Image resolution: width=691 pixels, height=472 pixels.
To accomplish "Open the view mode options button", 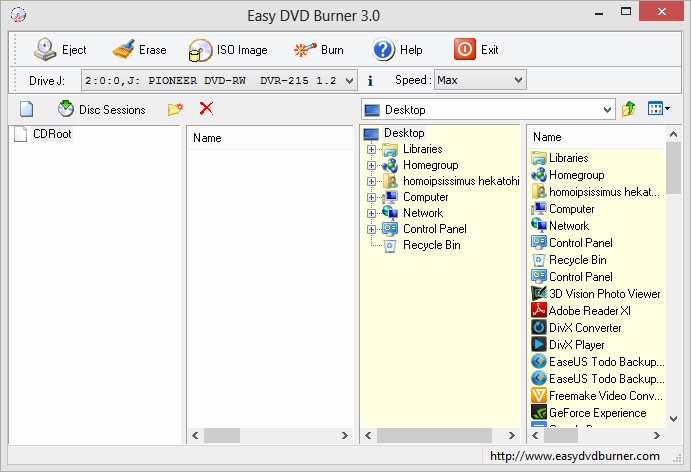I will pyautogui.click(x=659, y=108).
